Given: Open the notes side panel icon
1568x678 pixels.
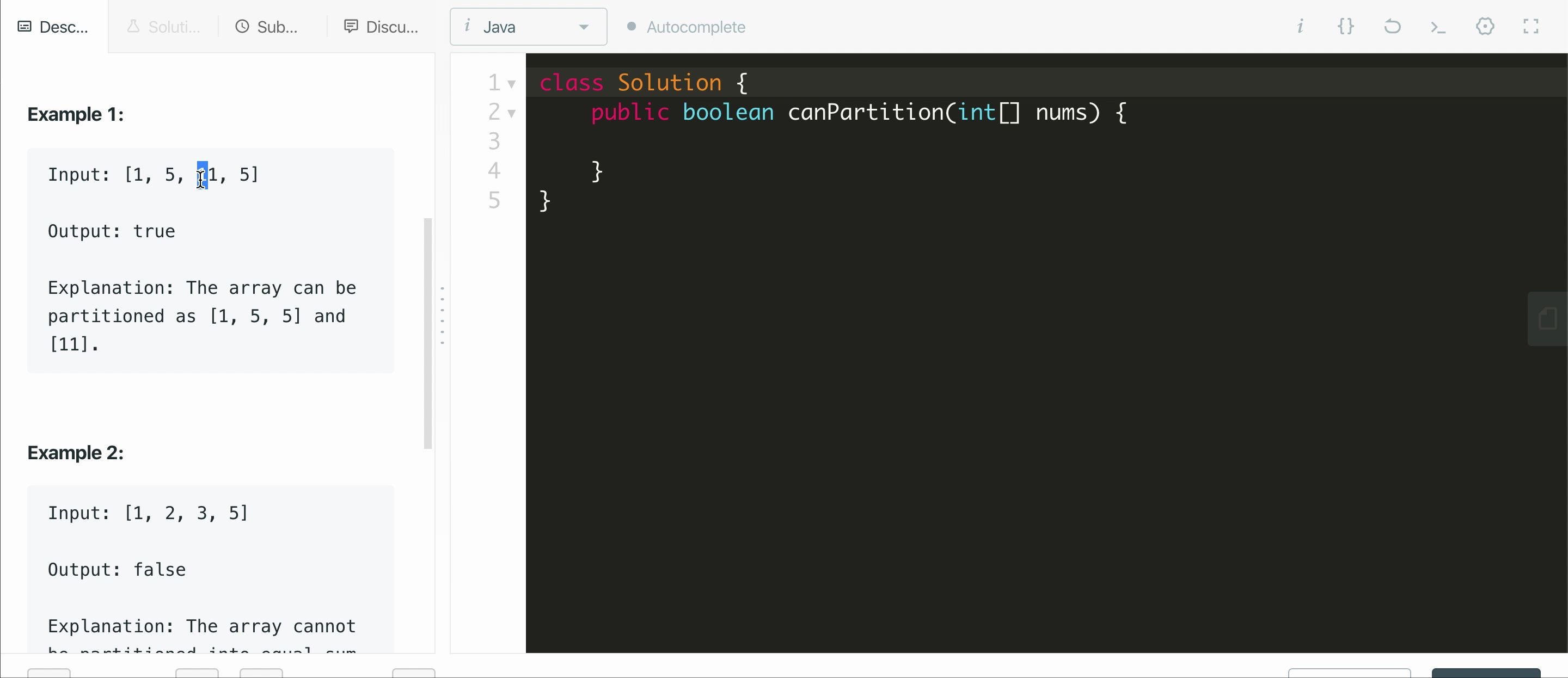Looking at the screenshot, I should (x=1547, y=318).
